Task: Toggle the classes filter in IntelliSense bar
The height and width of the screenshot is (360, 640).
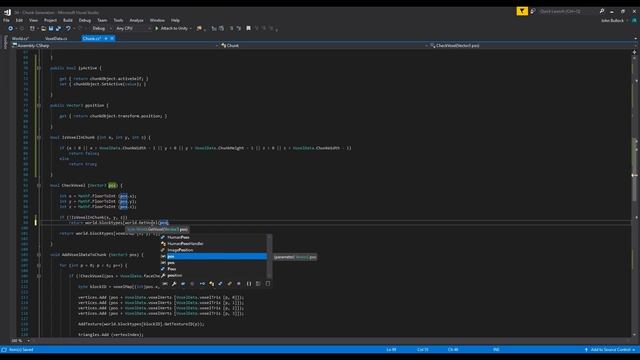Action: point(211,283)
